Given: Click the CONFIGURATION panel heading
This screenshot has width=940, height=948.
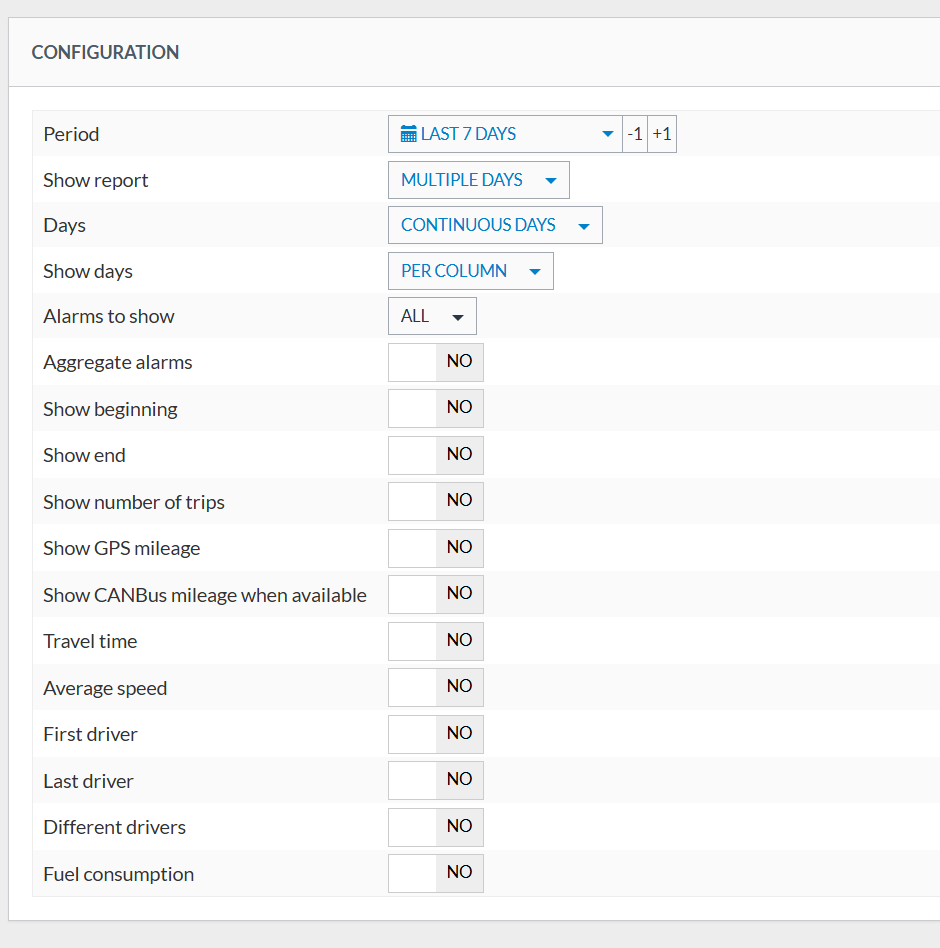Looking at the screenshot, I should [105, 53].
